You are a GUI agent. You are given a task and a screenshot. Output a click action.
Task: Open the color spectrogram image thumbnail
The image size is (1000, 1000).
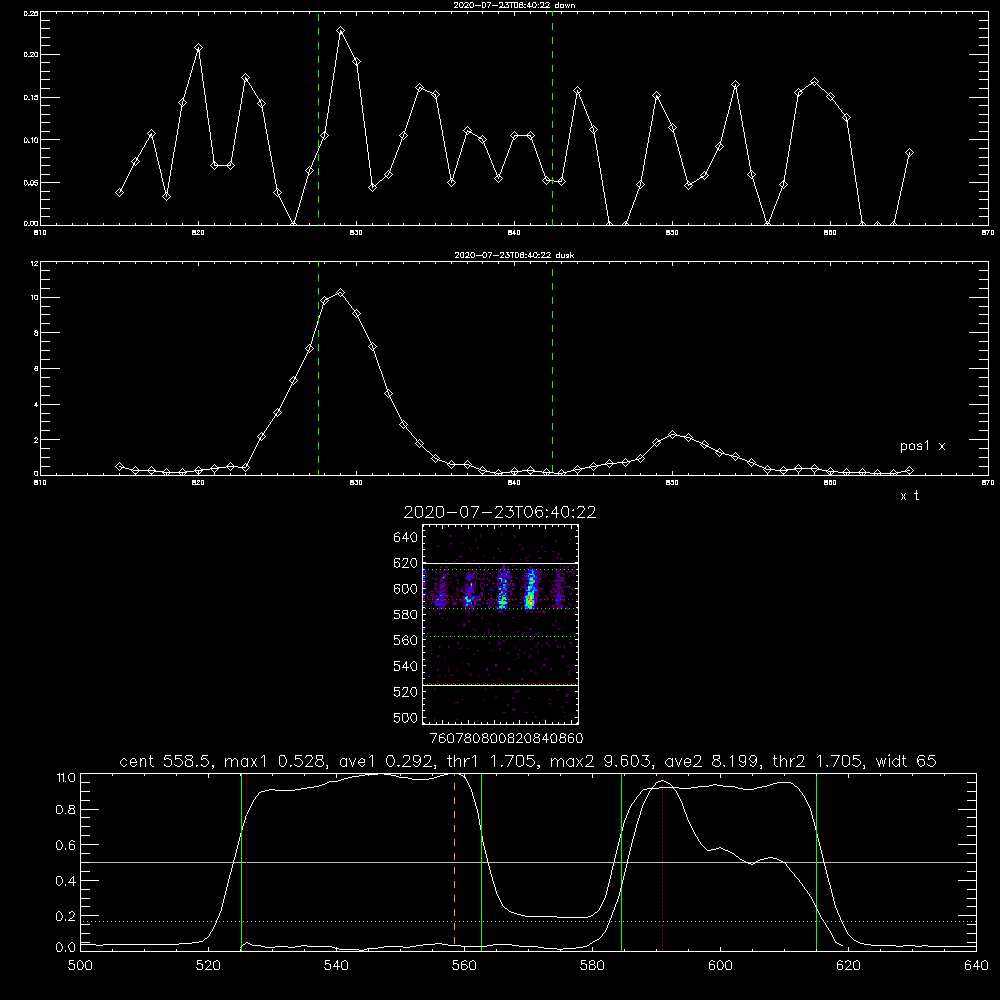pyautogui.click(x=500, y=624)
